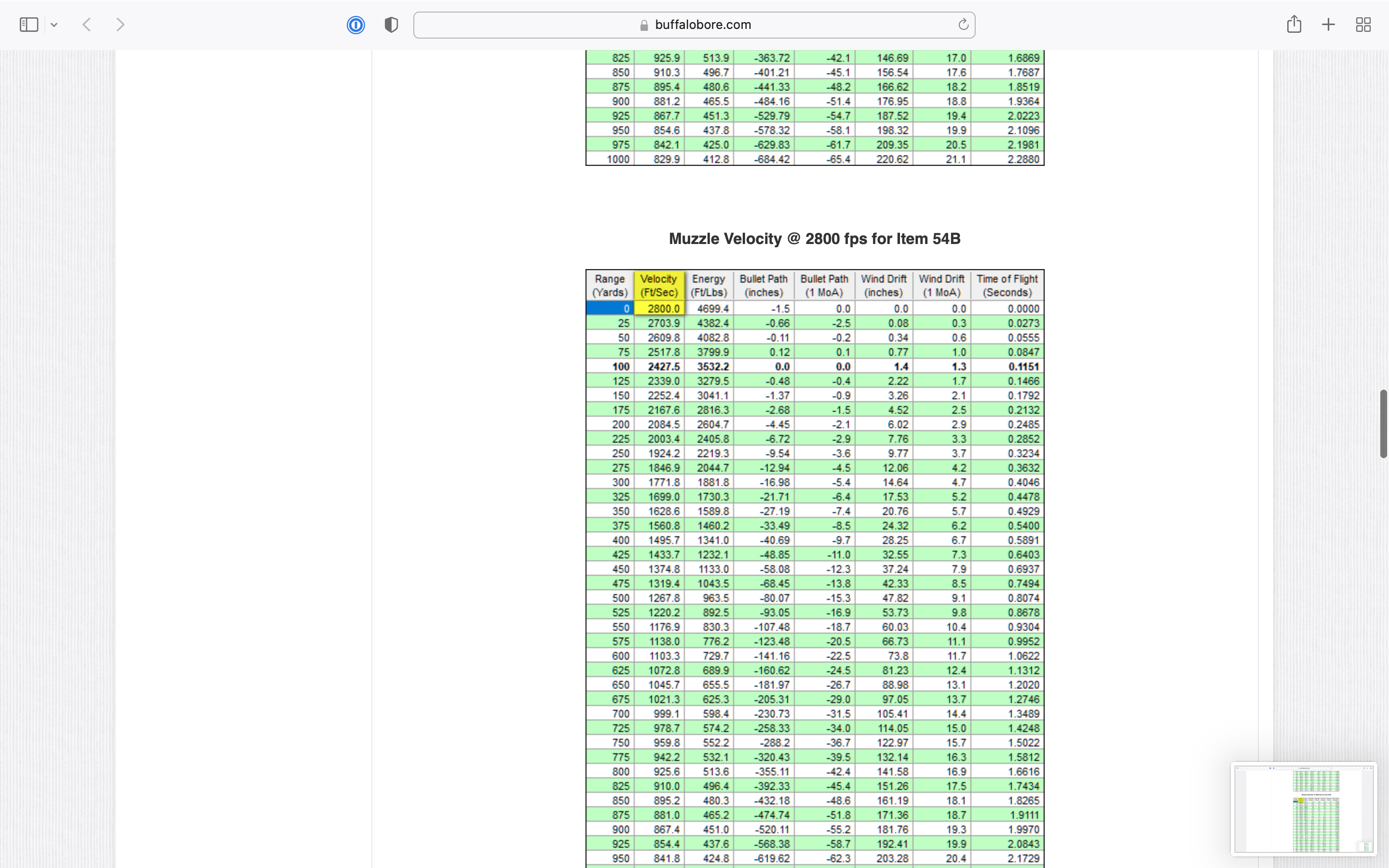Click the -11.0 MoA bullet path cell
Viewport: 1389px width, 868px height.
point(824,555)
